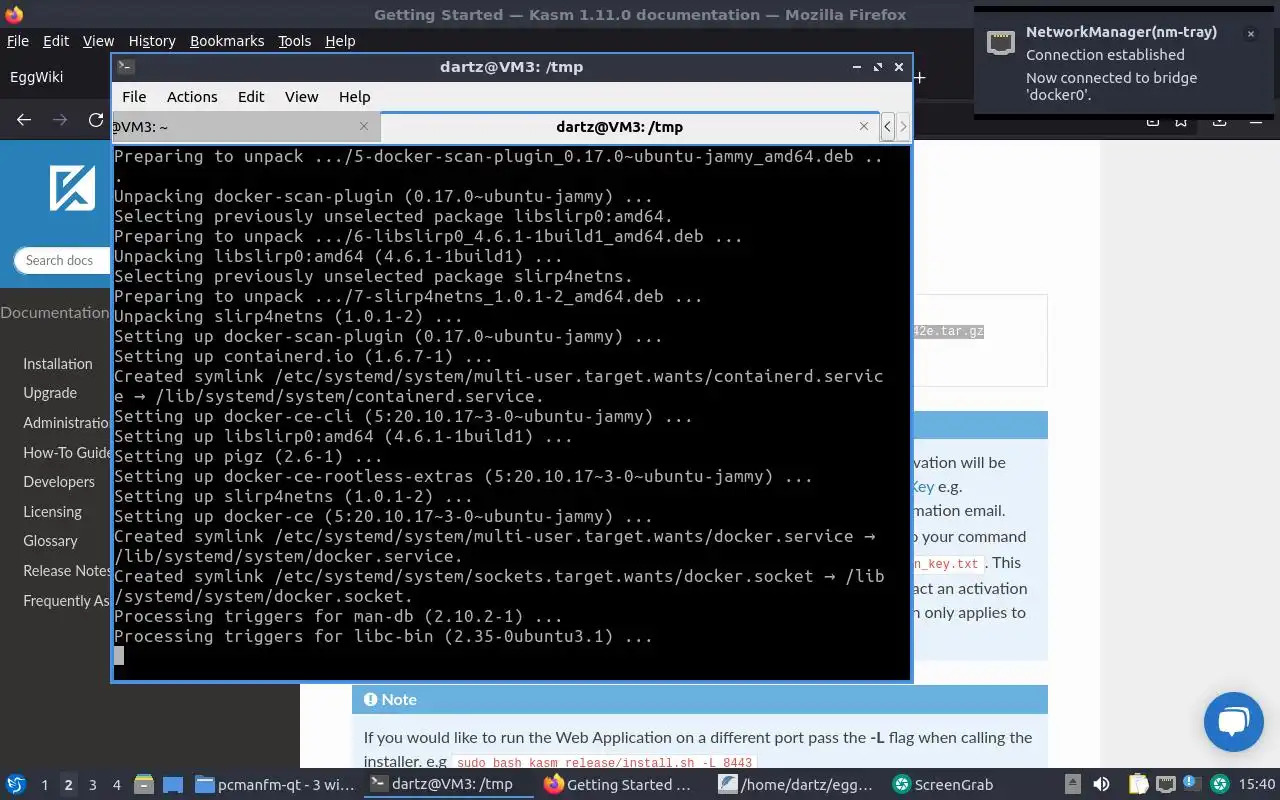Open the terminal Actions menu
The width and height of the screenshot is (1280, 800).
(x=192, y=97)
